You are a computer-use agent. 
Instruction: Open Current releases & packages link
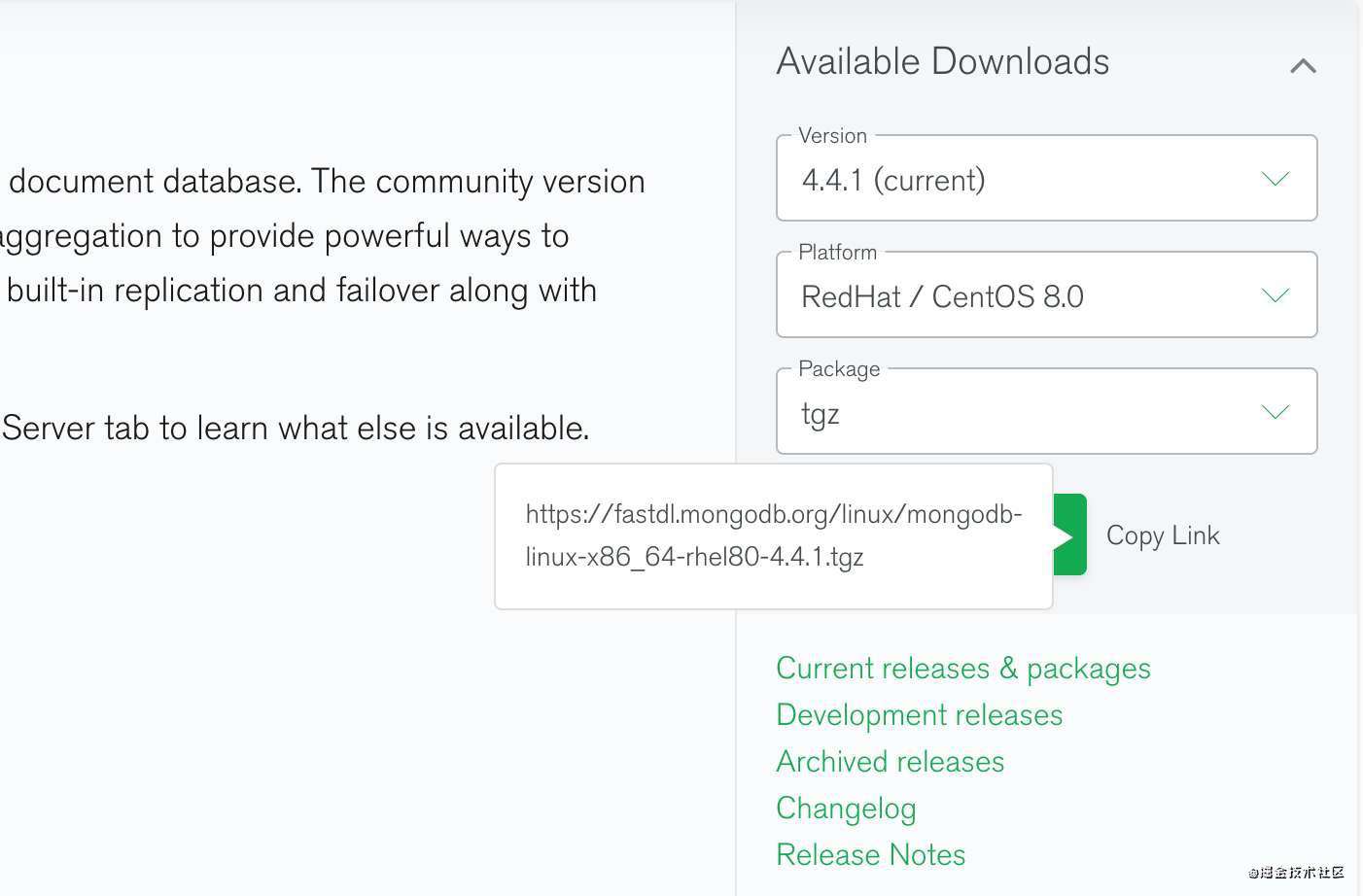[x=963, y=669]
